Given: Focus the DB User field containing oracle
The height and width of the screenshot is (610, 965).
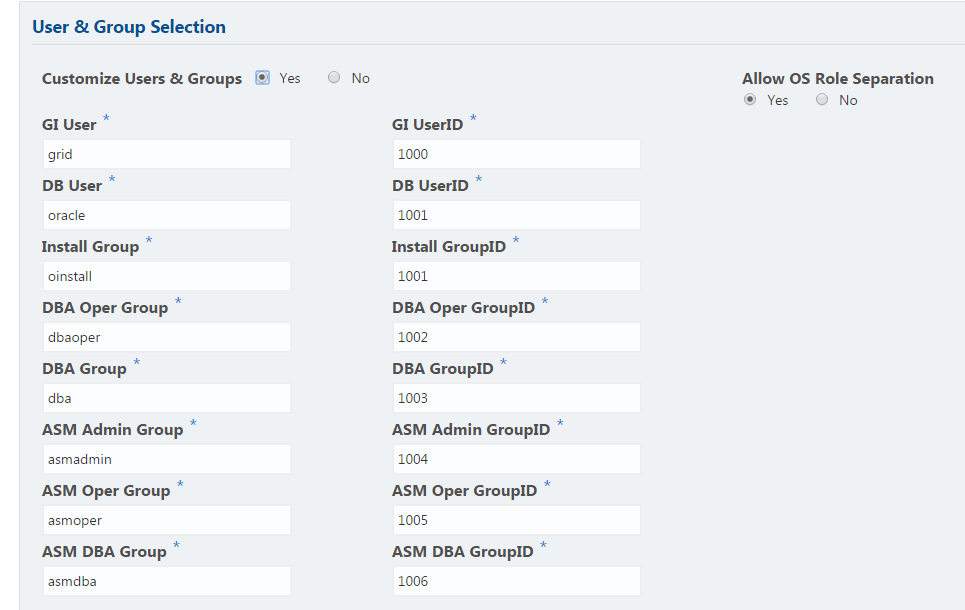Looking at the screenshot, I should pos(166,215).
